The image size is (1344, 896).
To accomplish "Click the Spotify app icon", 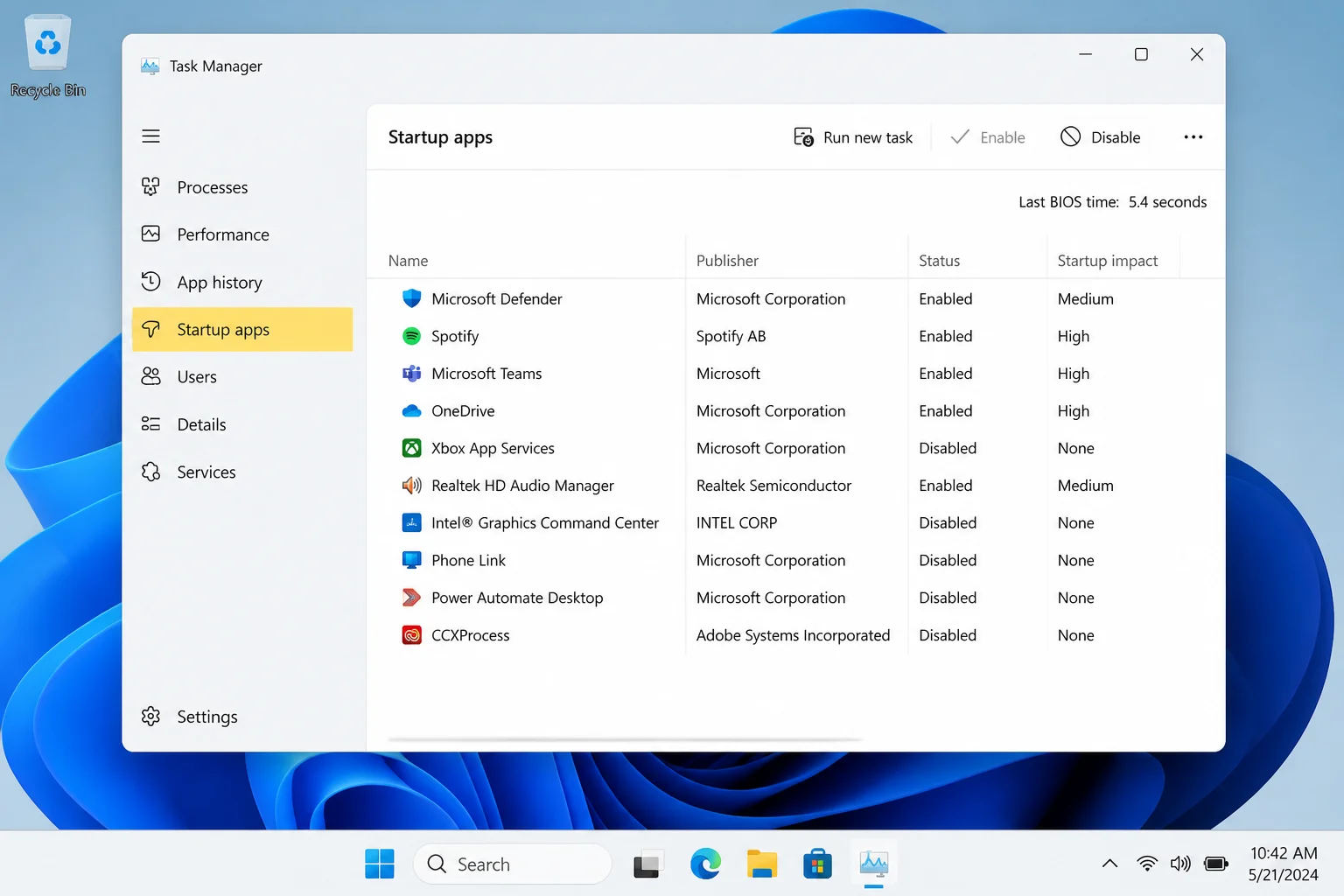I will 411,336.
